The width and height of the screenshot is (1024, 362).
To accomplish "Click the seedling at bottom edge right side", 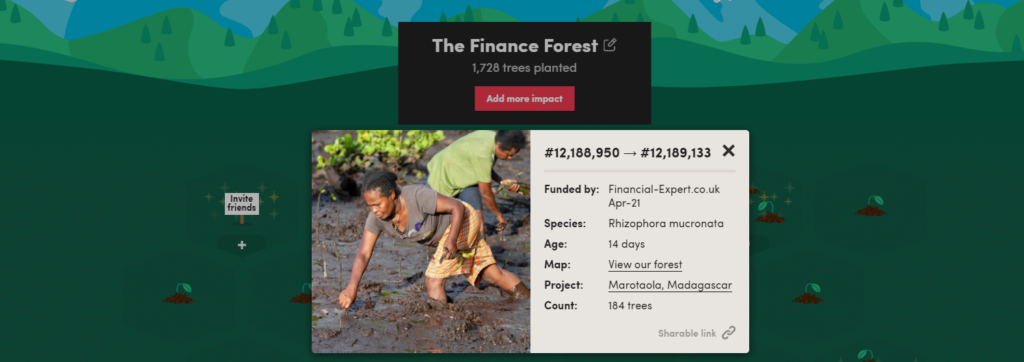I will 865,355.
